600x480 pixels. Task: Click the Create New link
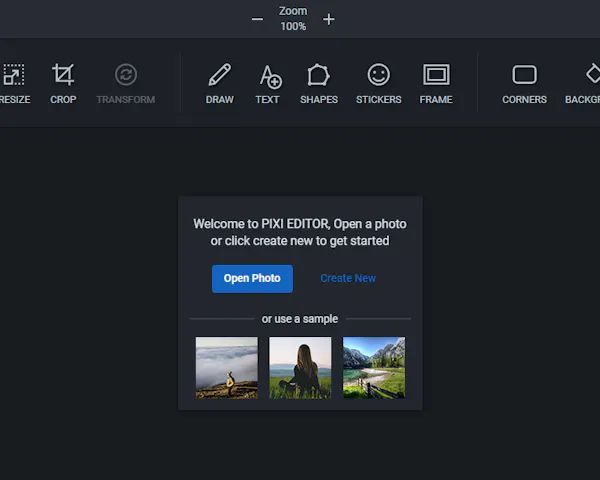(348, 278)
